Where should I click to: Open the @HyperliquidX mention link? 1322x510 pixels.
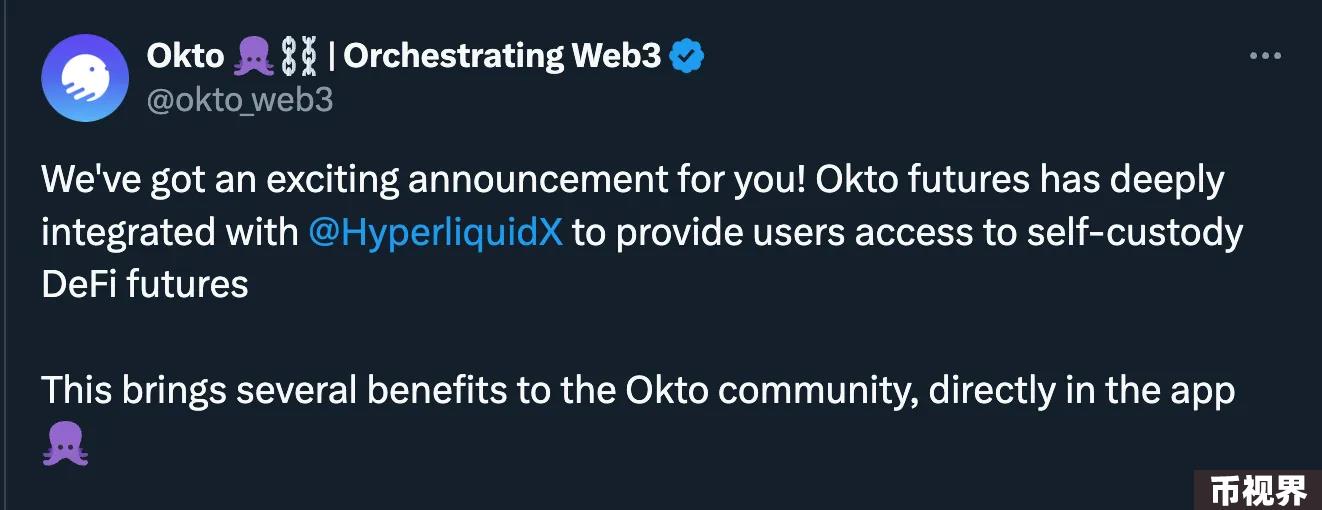click(435, 232)
